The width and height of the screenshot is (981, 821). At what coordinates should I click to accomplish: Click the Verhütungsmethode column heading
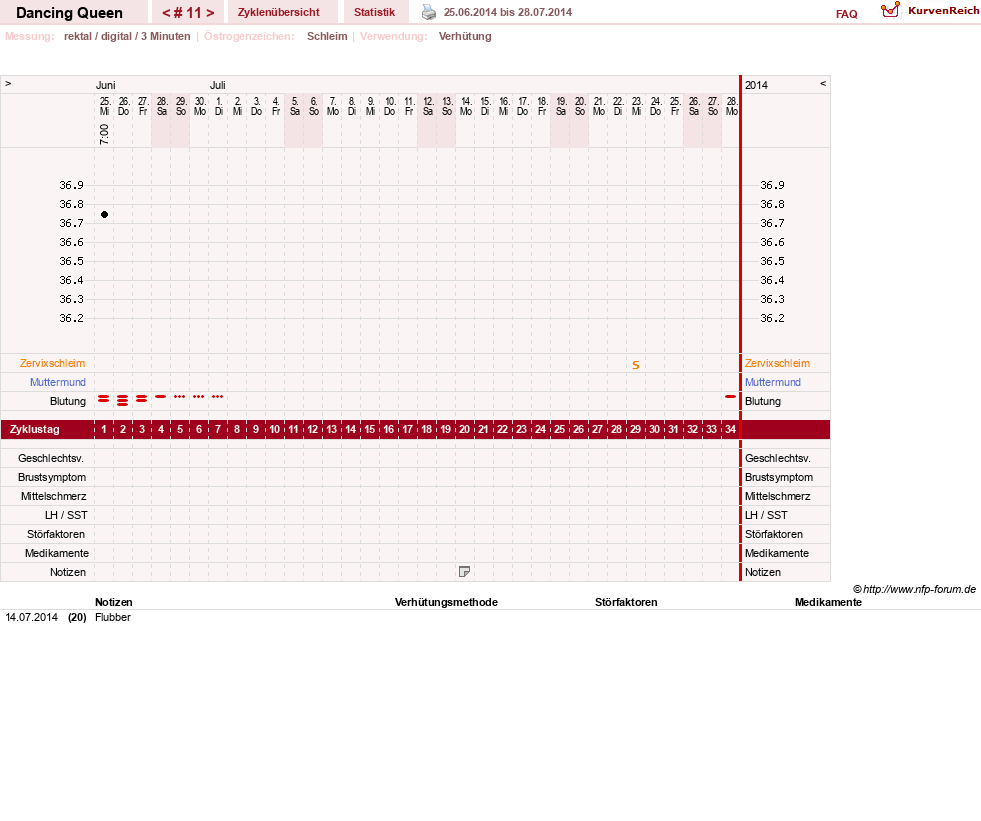[x=446, y=603]
